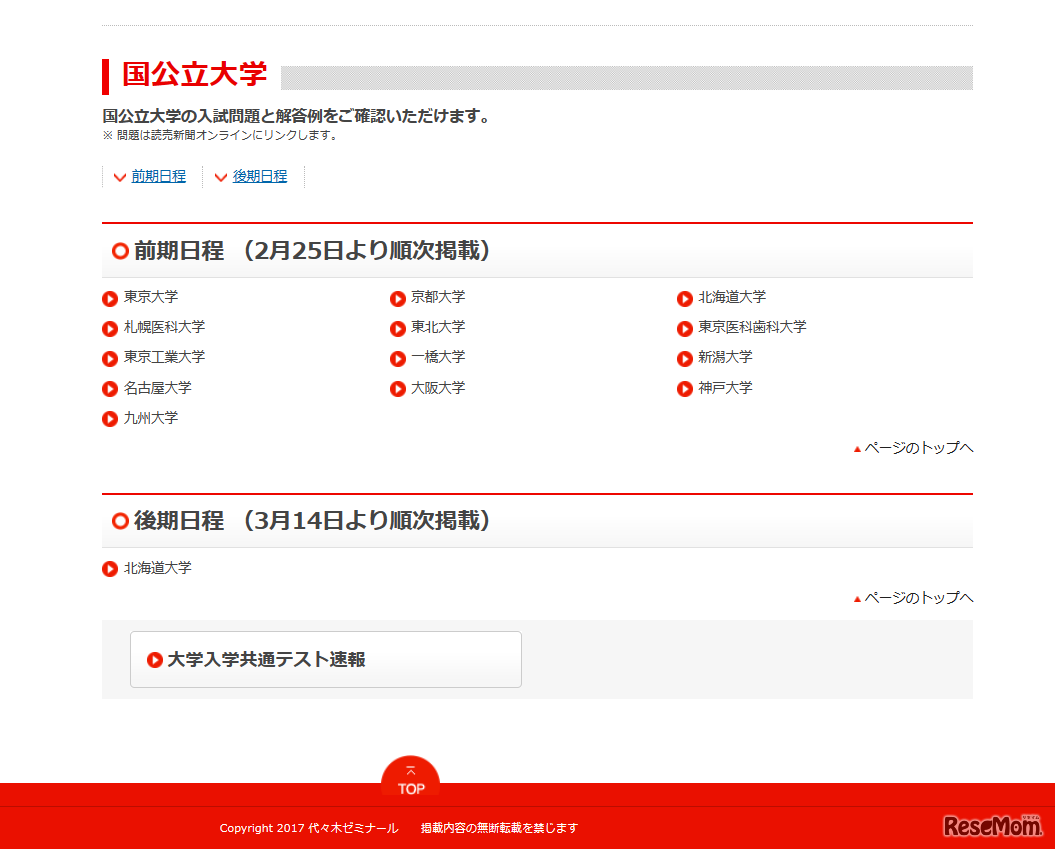Click the chevron before 前期日程 anchor
The image size is (1055, 849).
click(120, 177)
